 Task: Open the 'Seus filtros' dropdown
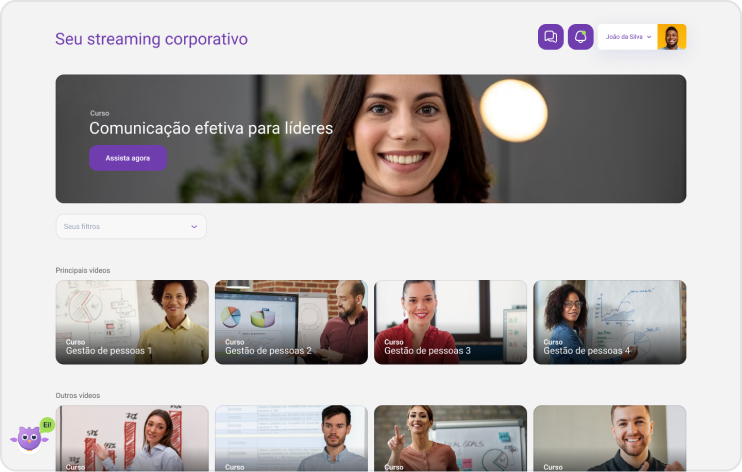click(131, 226)
